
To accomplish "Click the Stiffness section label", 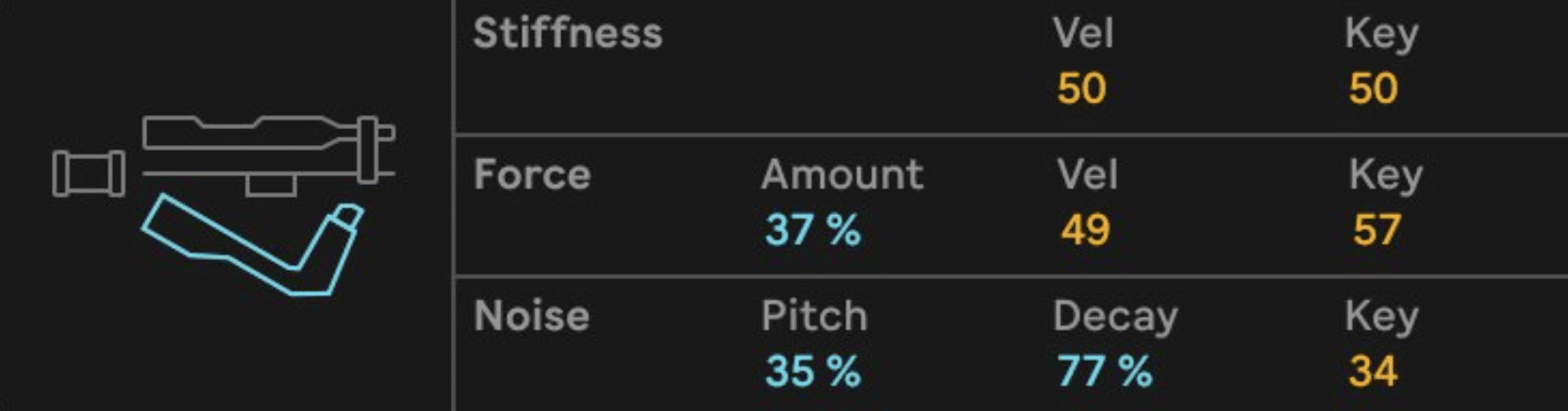I will [x=568, y=34].
